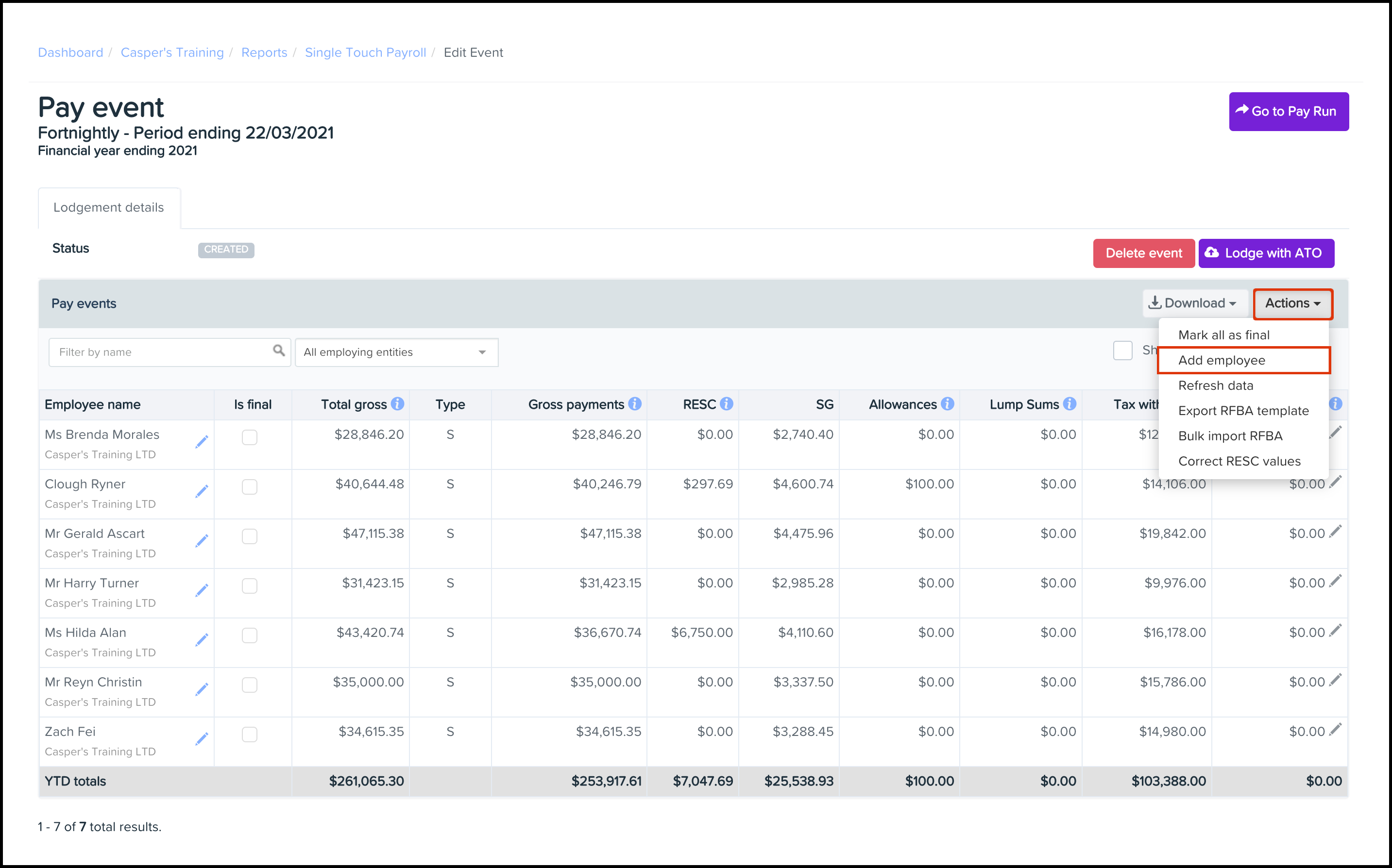
Task: Click grey pencil in Mr Gerald Ascart row
Action: 1335,532
